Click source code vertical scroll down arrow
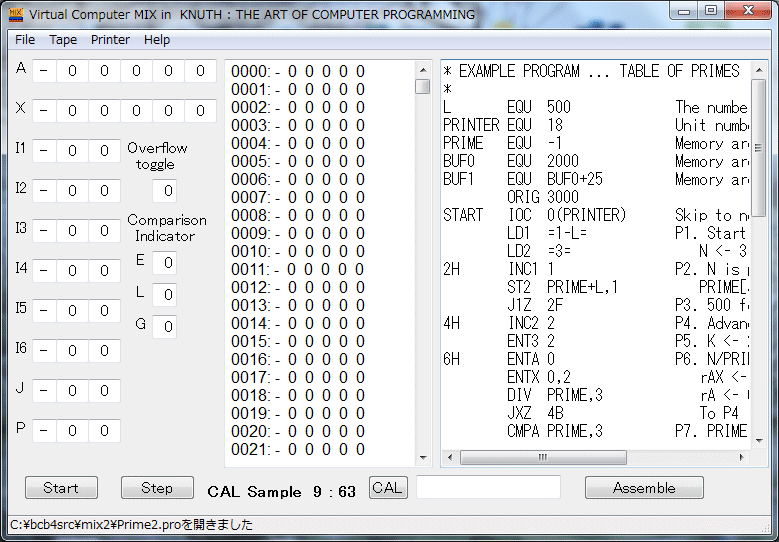779x542 pixels. click(759, 441)
